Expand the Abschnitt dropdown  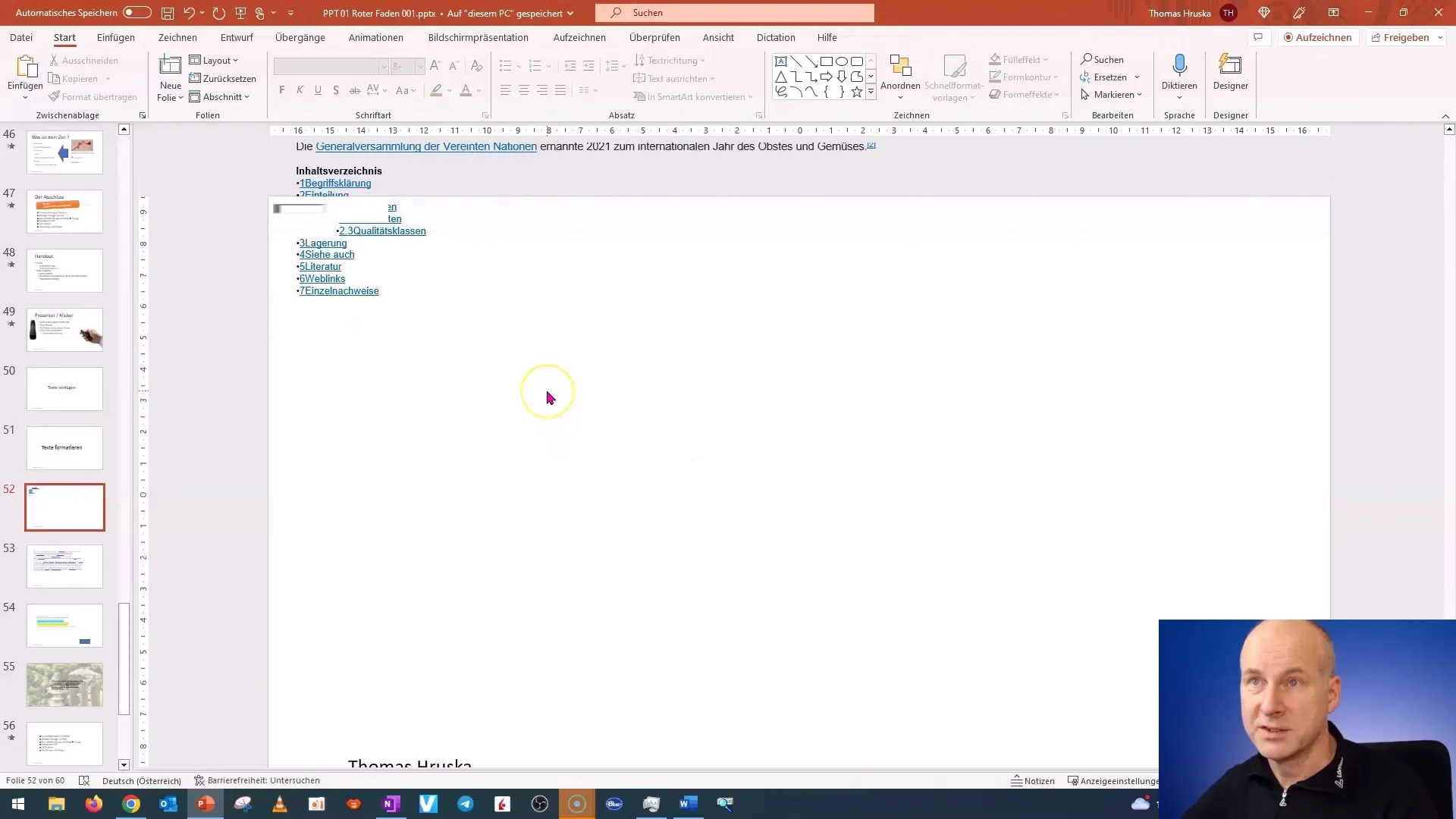click(219, 97)
